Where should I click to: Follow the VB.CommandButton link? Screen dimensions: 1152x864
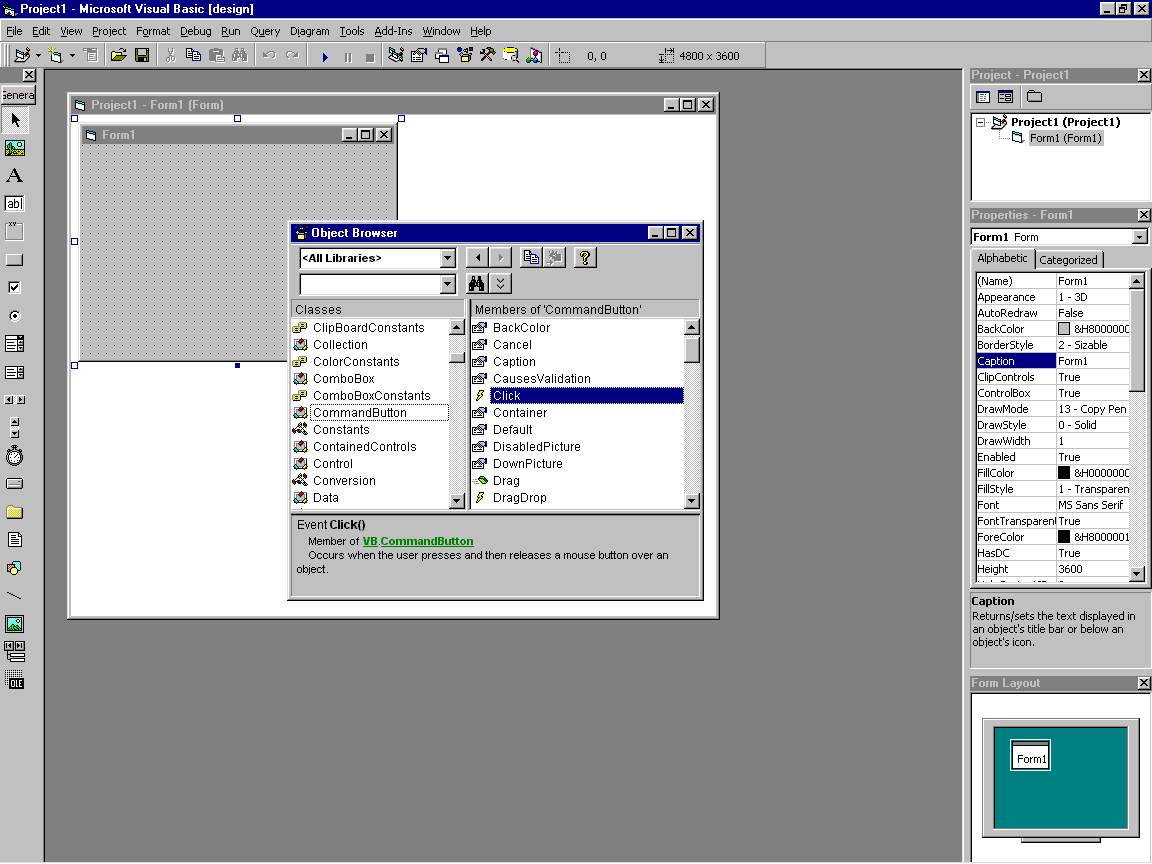418,541
